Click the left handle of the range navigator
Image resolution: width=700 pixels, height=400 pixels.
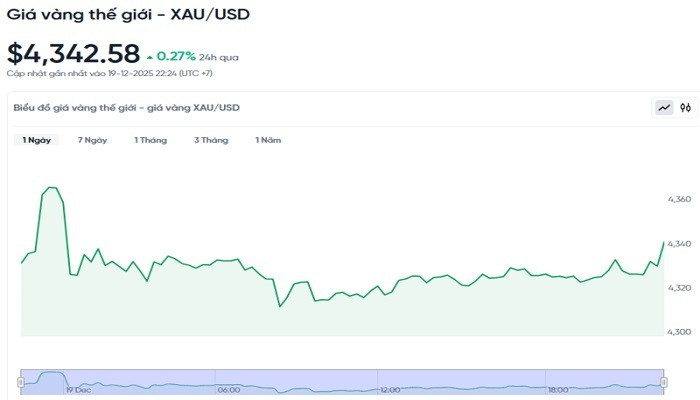(x=21, y=381)
